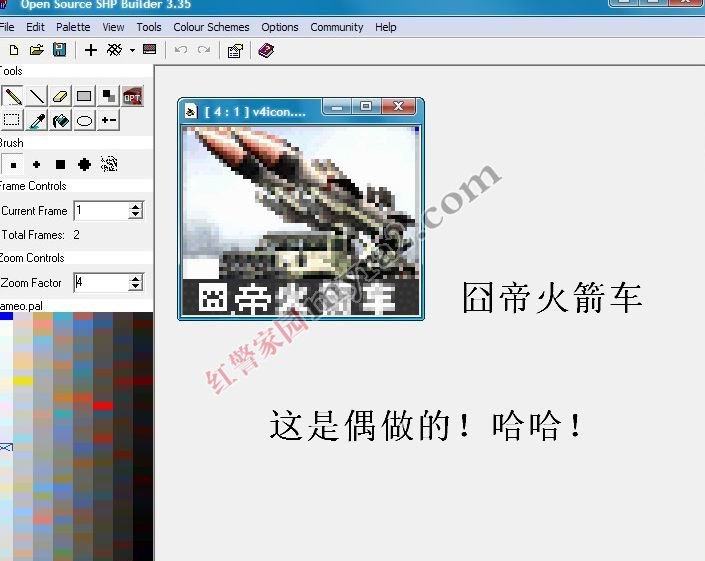Select the Flood fill bucket tool
The image size is (705, 561).
61,120
